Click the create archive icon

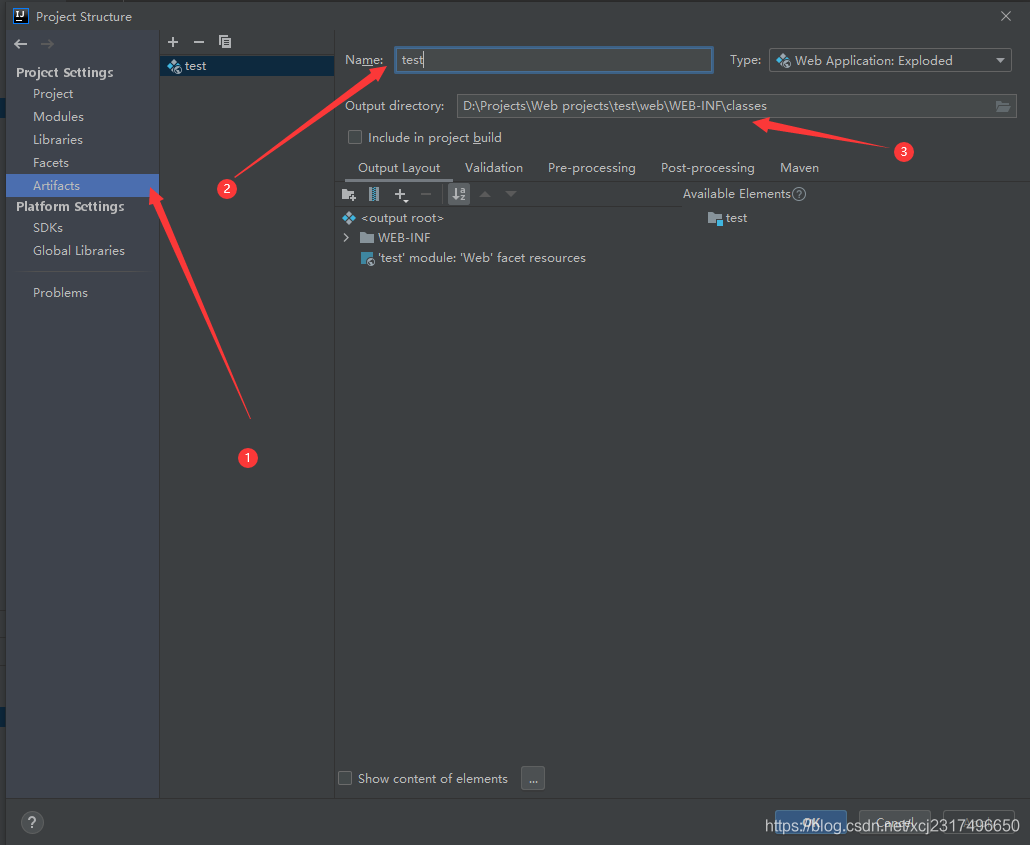coord(374,194)
